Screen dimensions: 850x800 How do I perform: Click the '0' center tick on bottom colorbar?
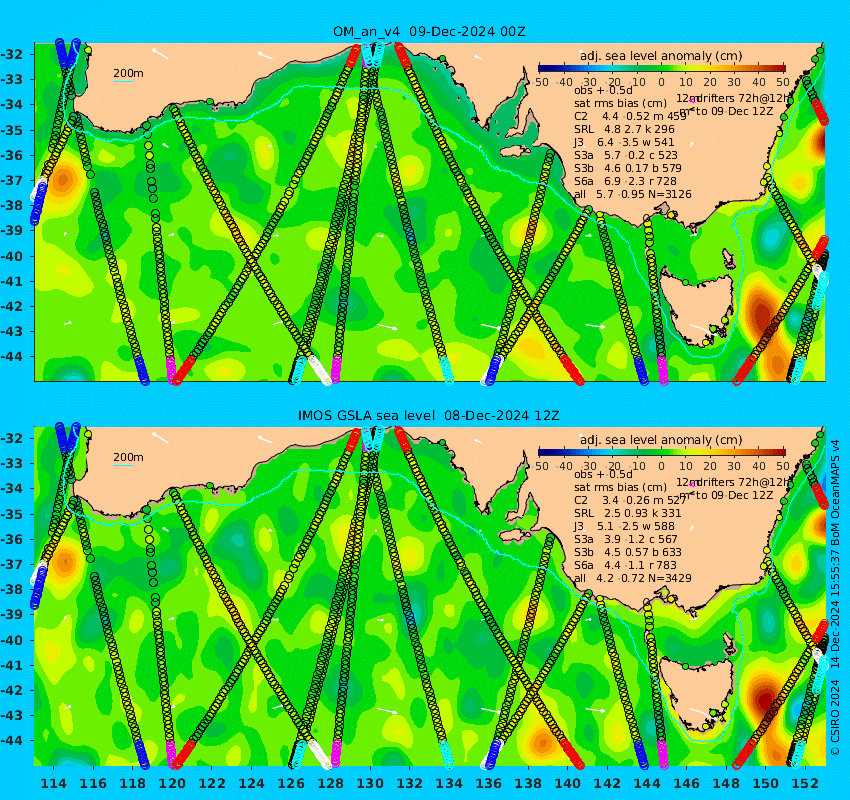661,466
